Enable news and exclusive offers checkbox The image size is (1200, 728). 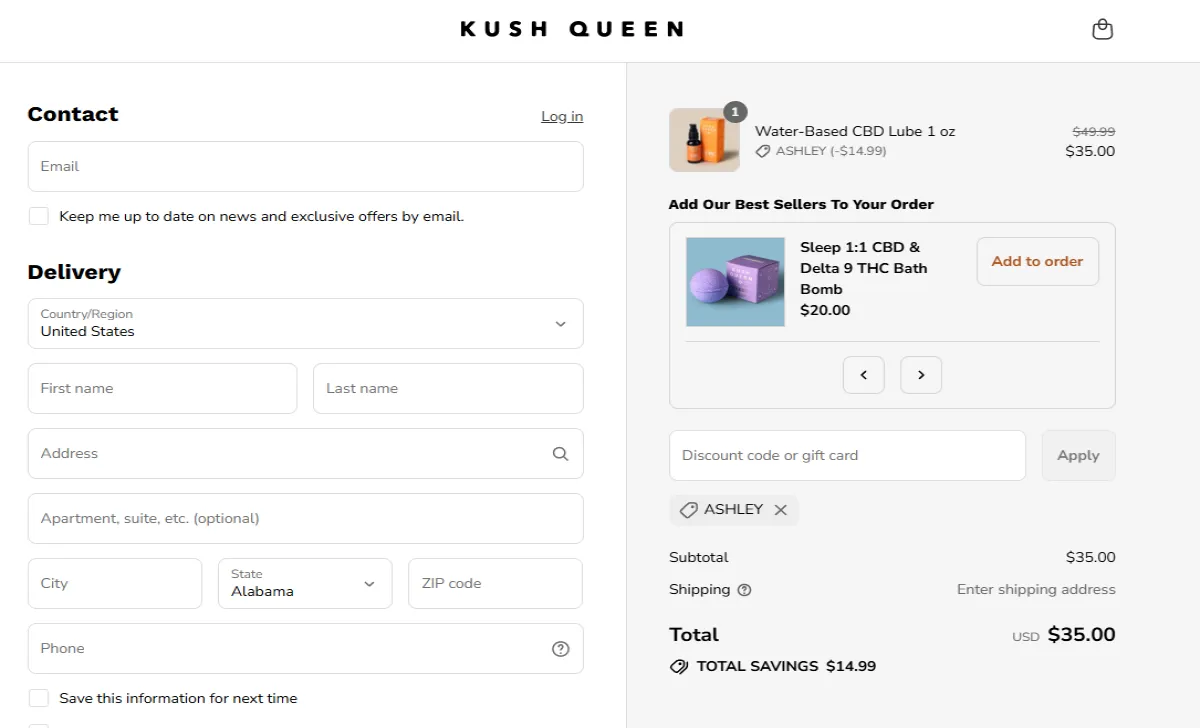[x=38, y=216]
